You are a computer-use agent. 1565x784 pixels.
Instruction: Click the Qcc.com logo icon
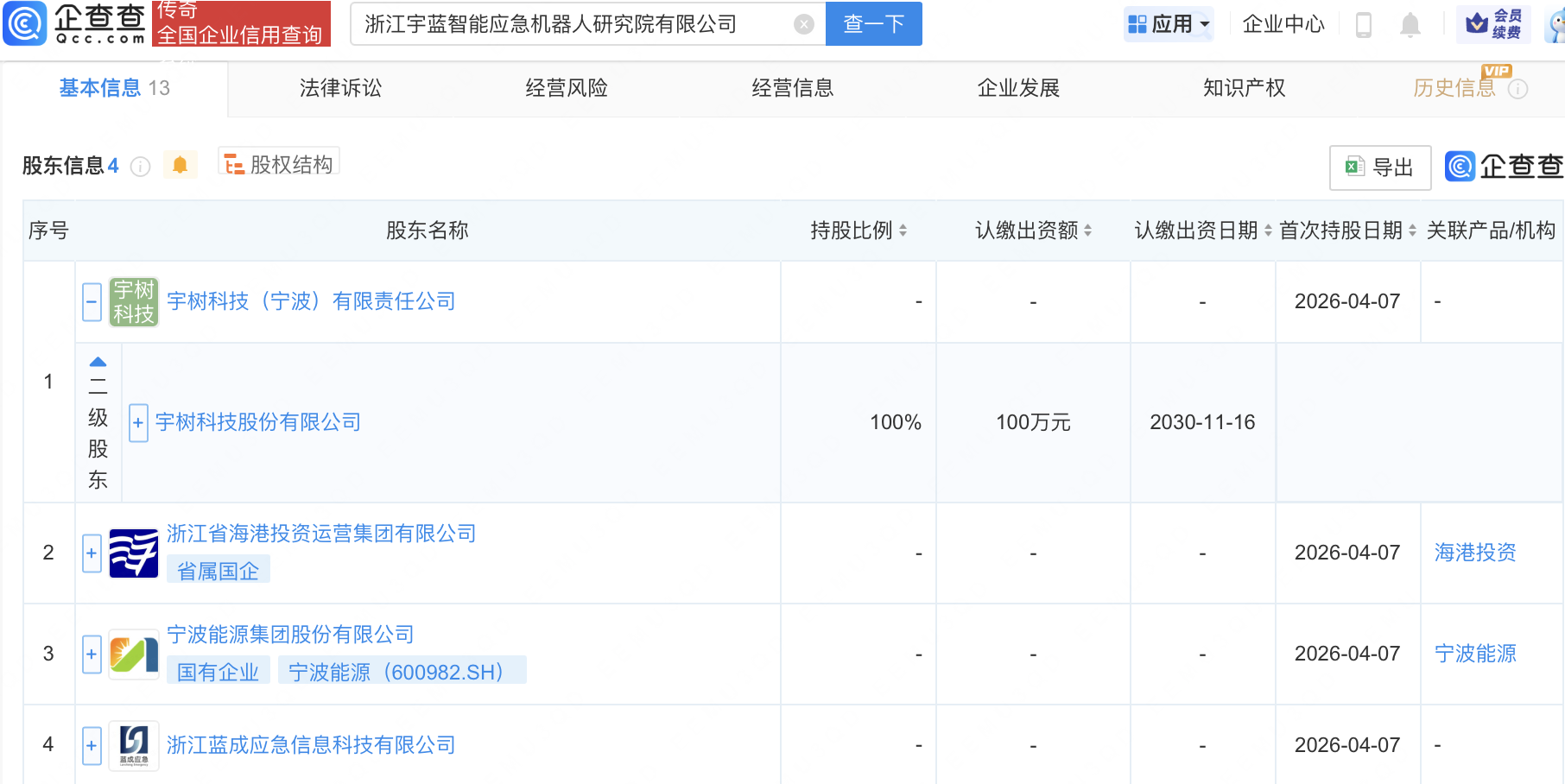25,23
